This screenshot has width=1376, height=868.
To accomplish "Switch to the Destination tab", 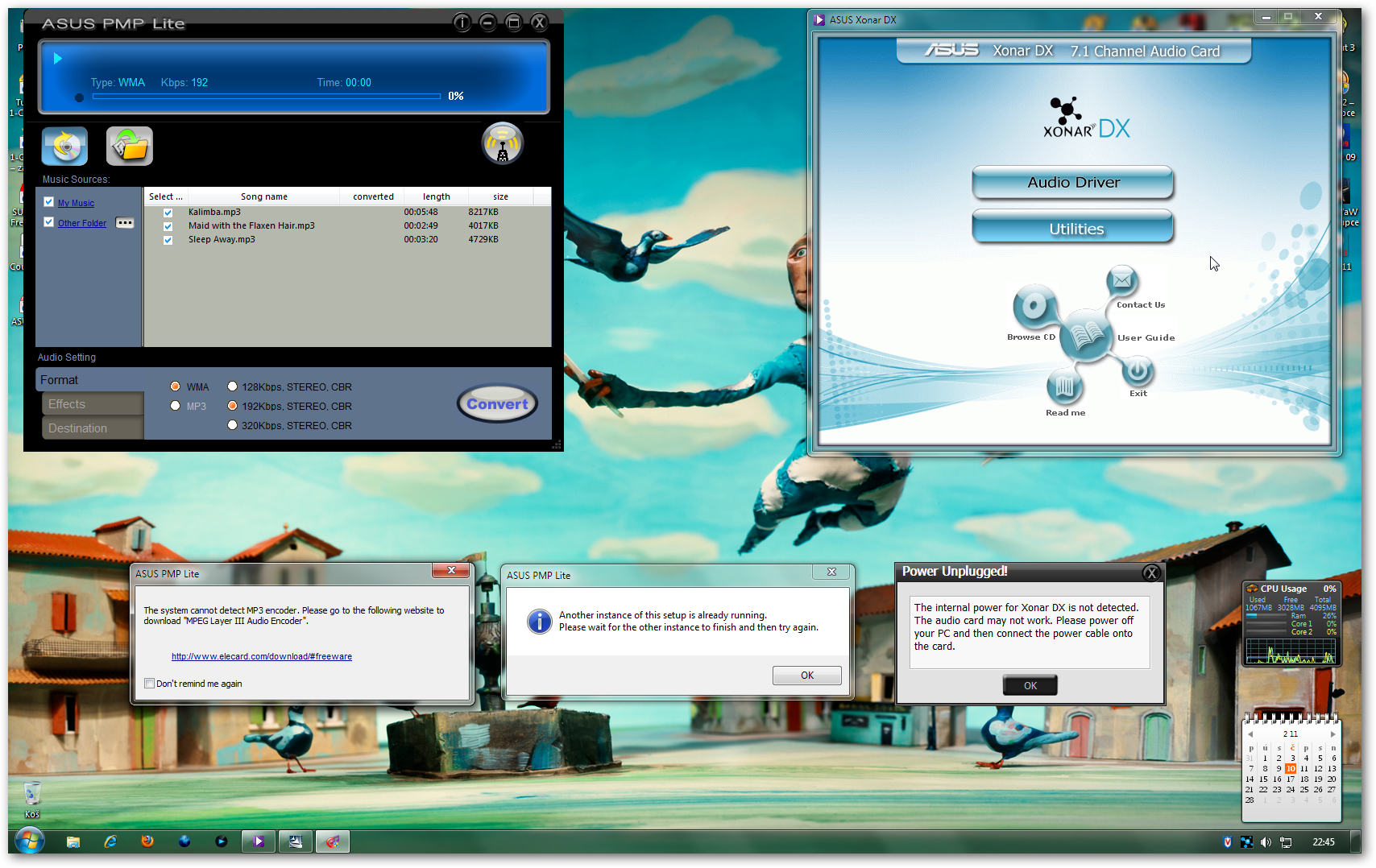I will click(93, 428).
